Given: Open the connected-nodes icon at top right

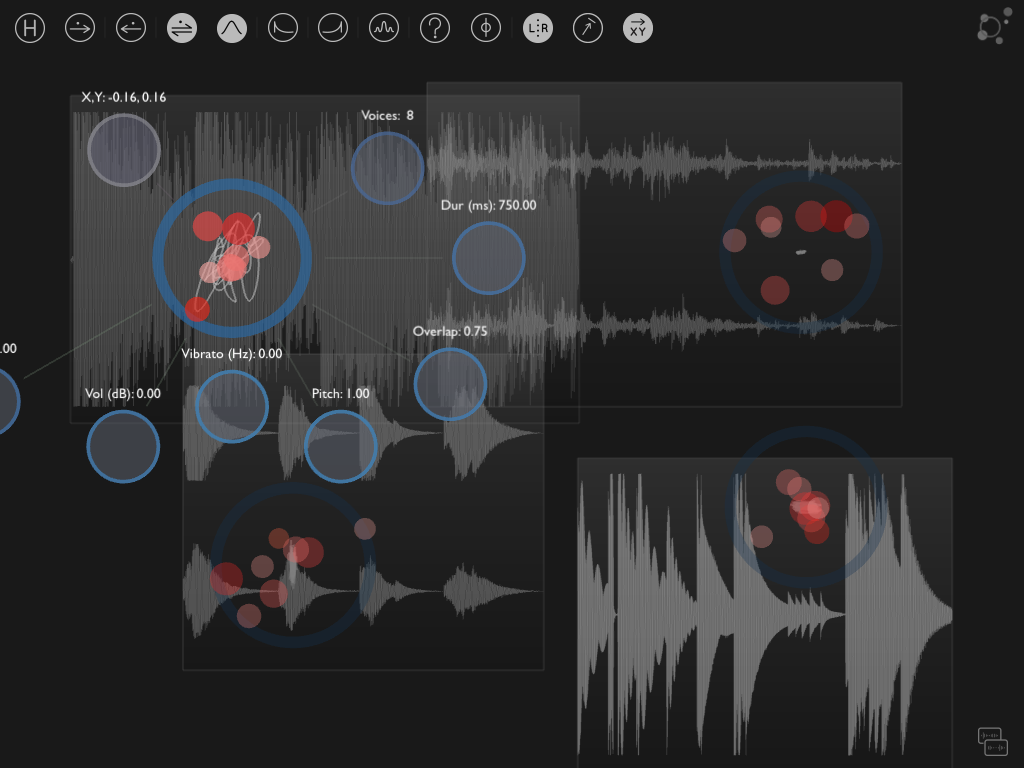Looking at the screenshot, I should (993, 27).
